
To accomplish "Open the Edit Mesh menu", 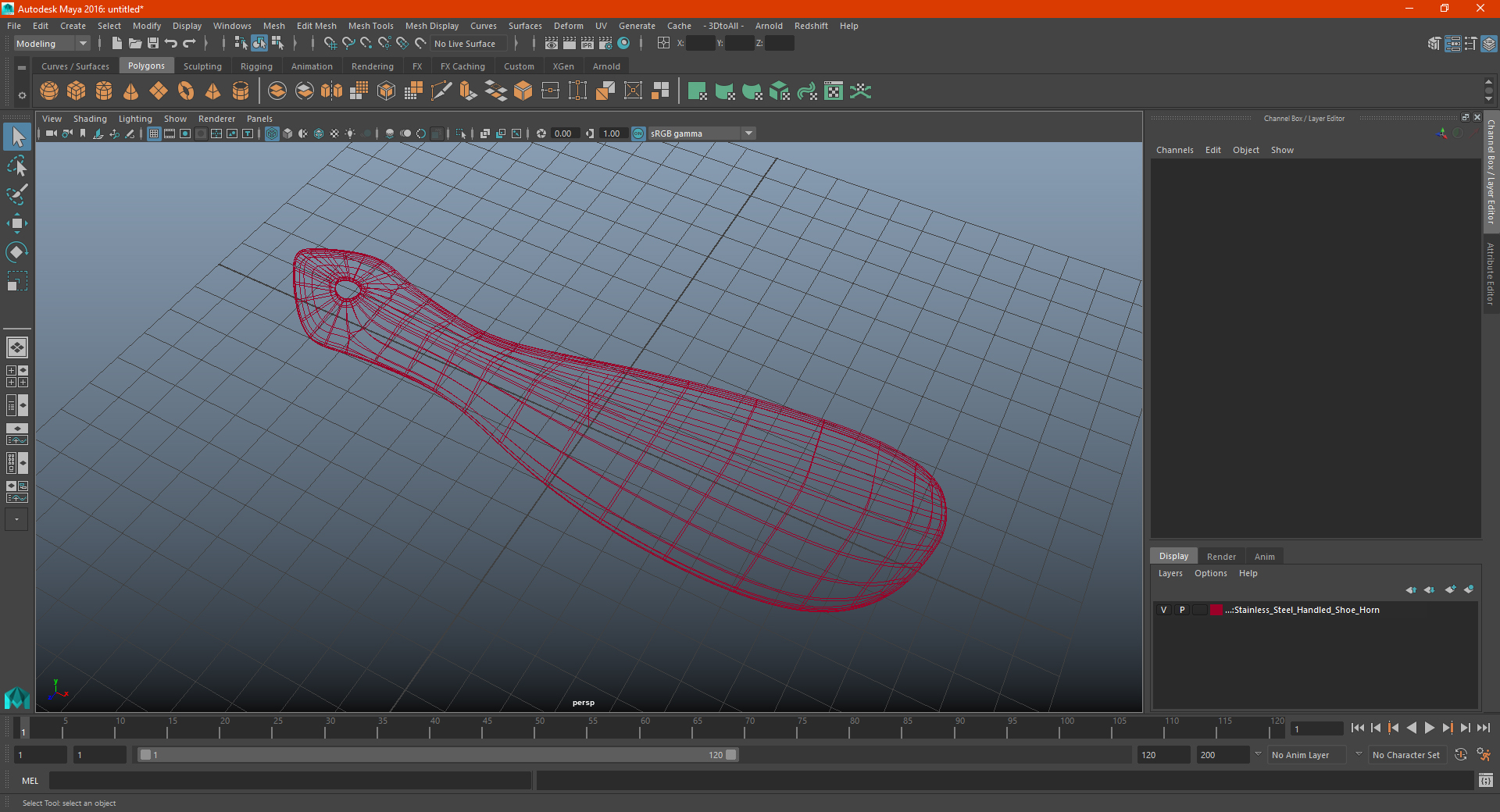I will (316, 26).
